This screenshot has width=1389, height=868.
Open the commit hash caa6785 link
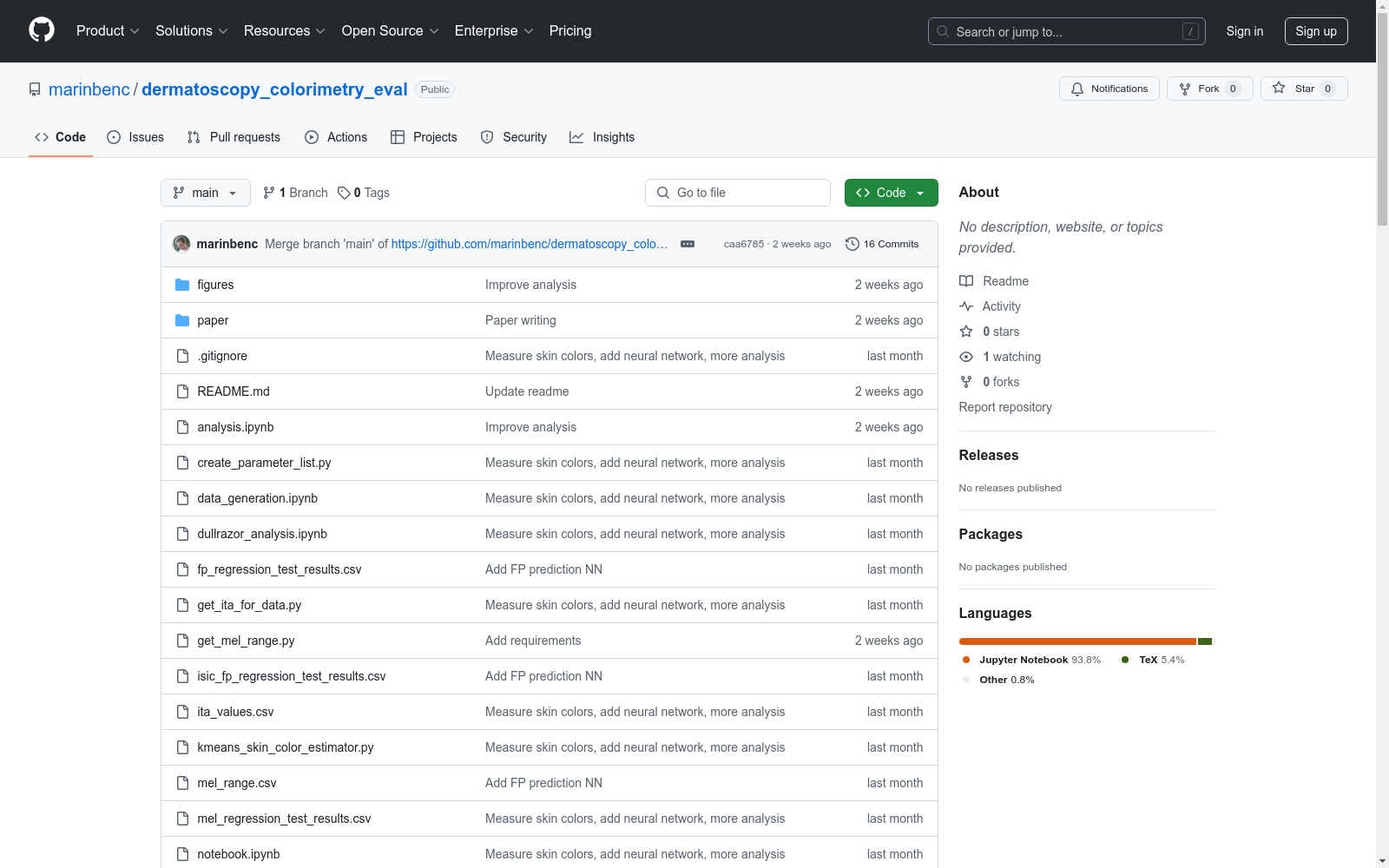744,244
